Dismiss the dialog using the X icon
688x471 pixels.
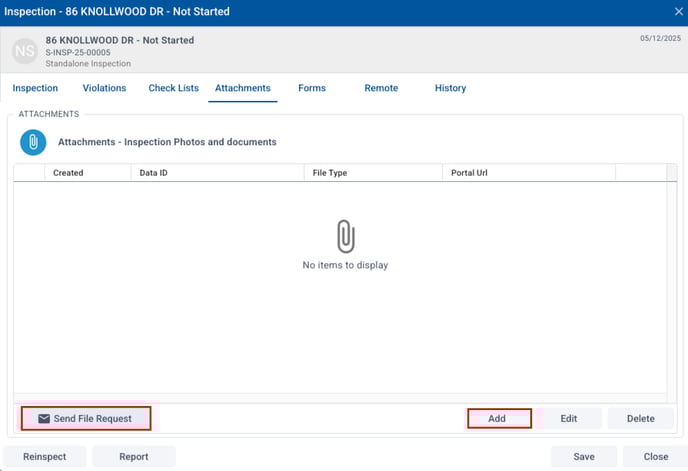[x=679, y=12]
